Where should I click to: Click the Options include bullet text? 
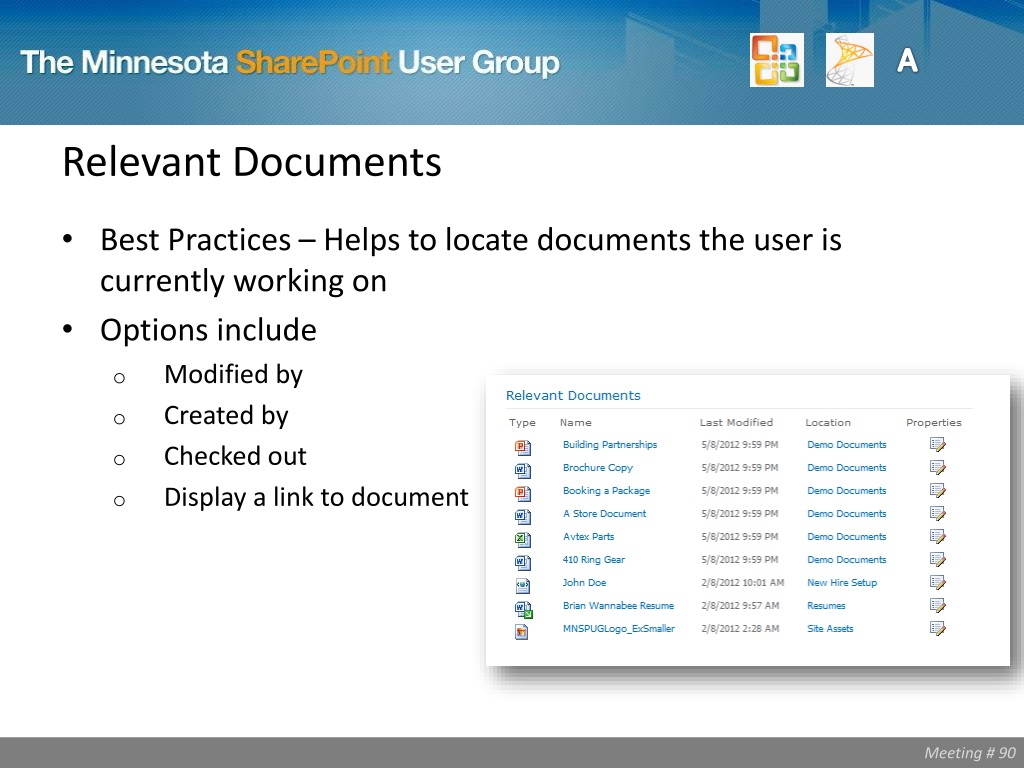coord(208,330)
